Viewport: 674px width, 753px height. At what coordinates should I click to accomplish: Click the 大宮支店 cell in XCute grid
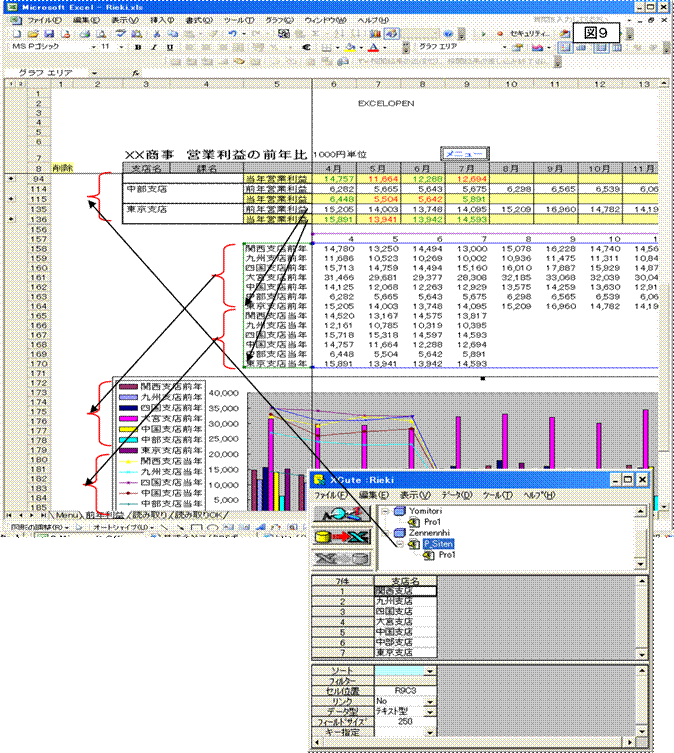click(405, 622)
